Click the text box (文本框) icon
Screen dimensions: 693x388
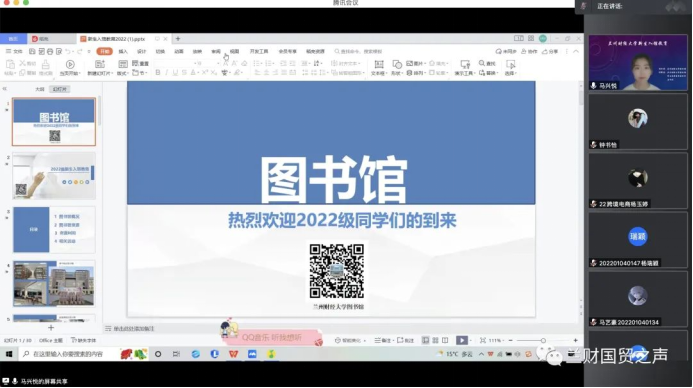click(379, 65)
